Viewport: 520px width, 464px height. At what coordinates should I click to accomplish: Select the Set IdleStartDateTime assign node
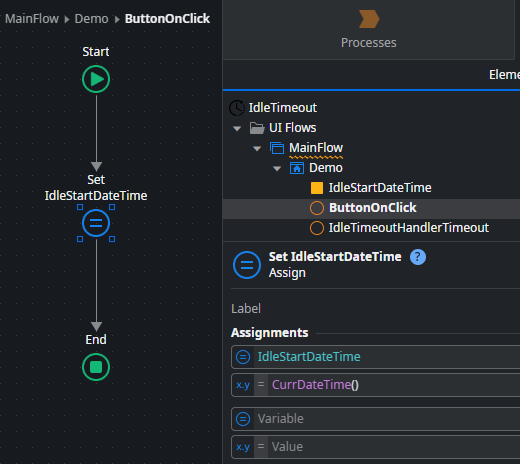click(x=96, y=223)
